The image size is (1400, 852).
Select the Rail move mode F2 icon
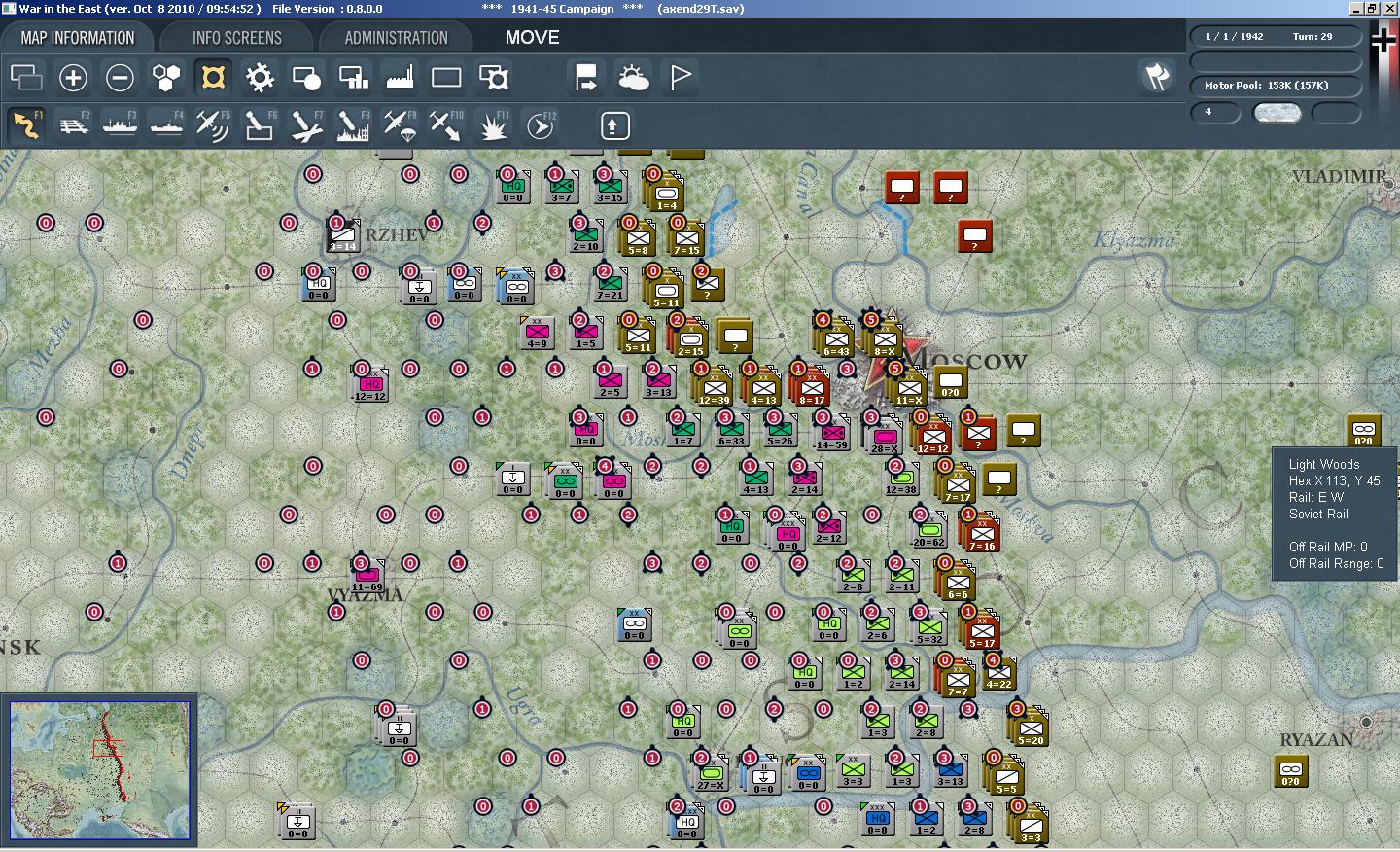click(74, 125)
